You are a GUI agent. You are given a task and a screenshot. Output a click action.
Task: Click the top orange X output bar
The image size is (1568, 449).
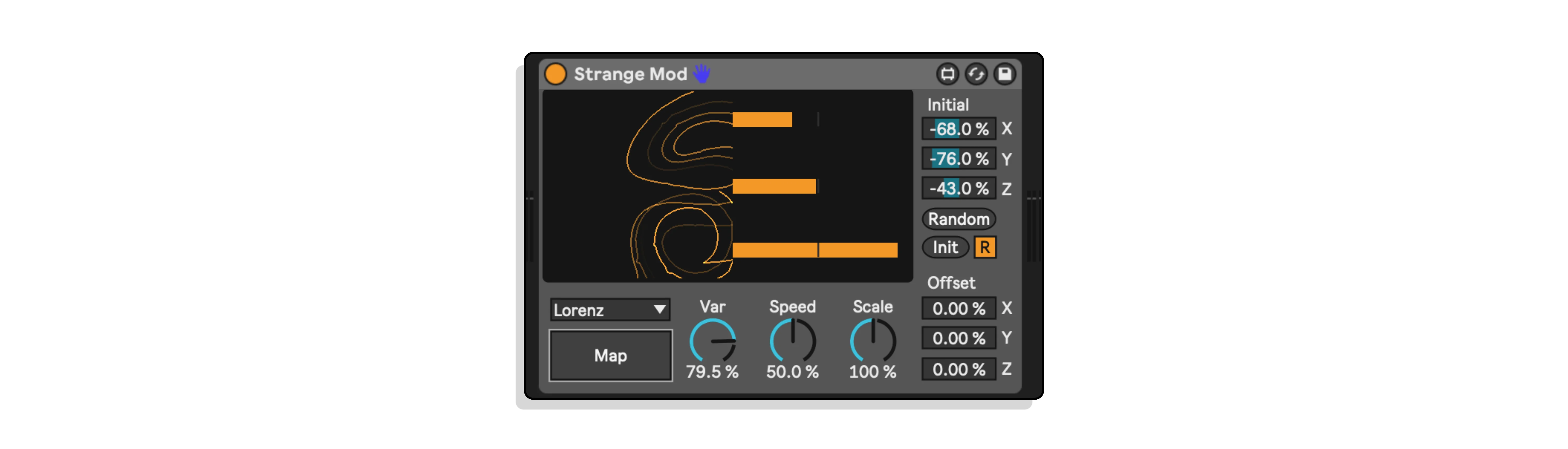(762, 120)
